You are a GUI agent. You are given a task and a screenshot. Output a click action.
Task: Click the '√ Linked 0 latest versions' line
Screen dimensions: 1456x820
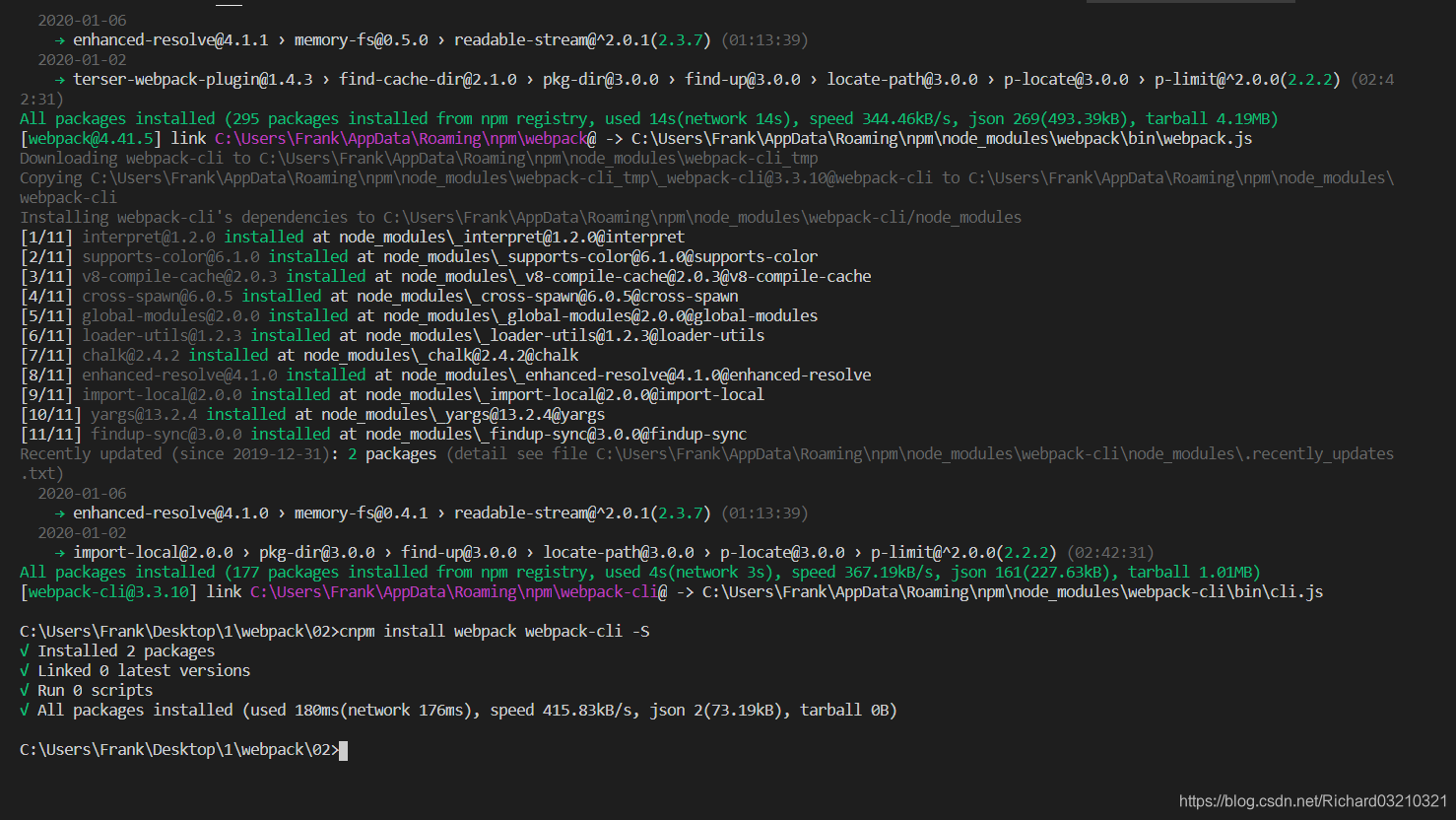135,670
